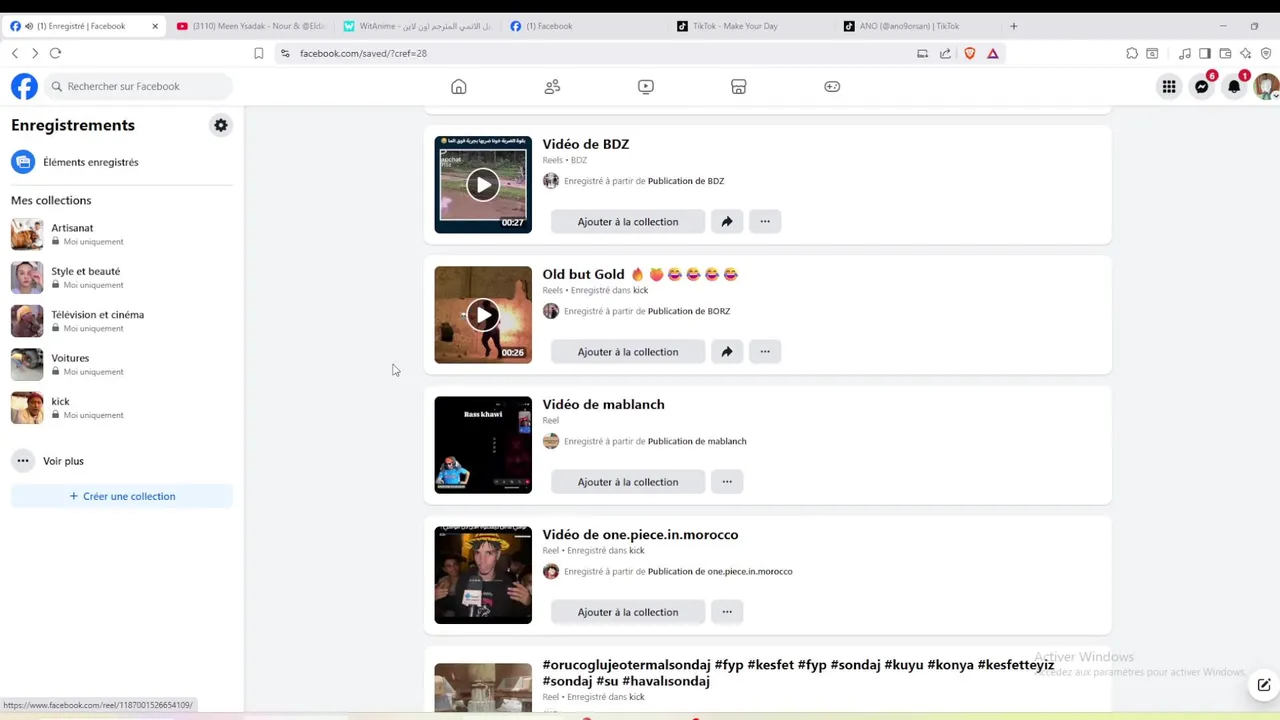This screenshot has width=1280, height=720.
Task: Add one.piece.in.morocco video to a collection
Action: 628,612
